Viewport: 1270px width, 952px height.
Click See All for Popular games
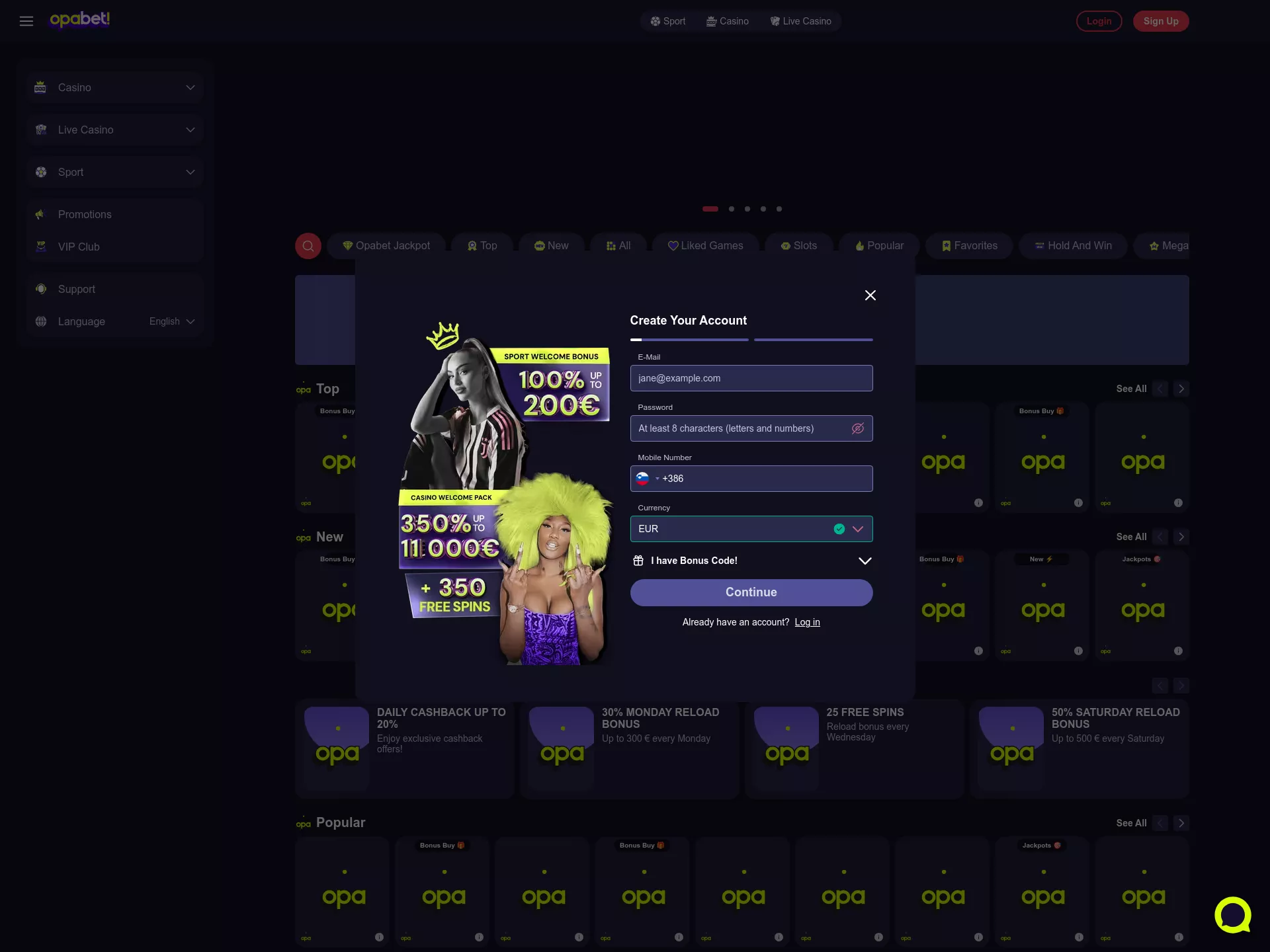pyautogui.click(x=1131, y=823)
